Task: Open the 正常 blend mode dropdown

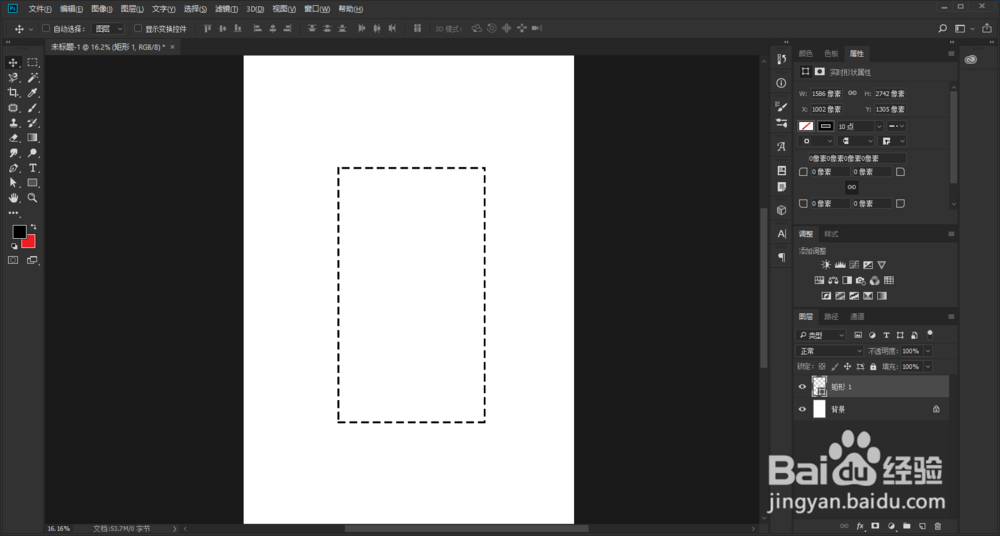Action: pos(829,351)
